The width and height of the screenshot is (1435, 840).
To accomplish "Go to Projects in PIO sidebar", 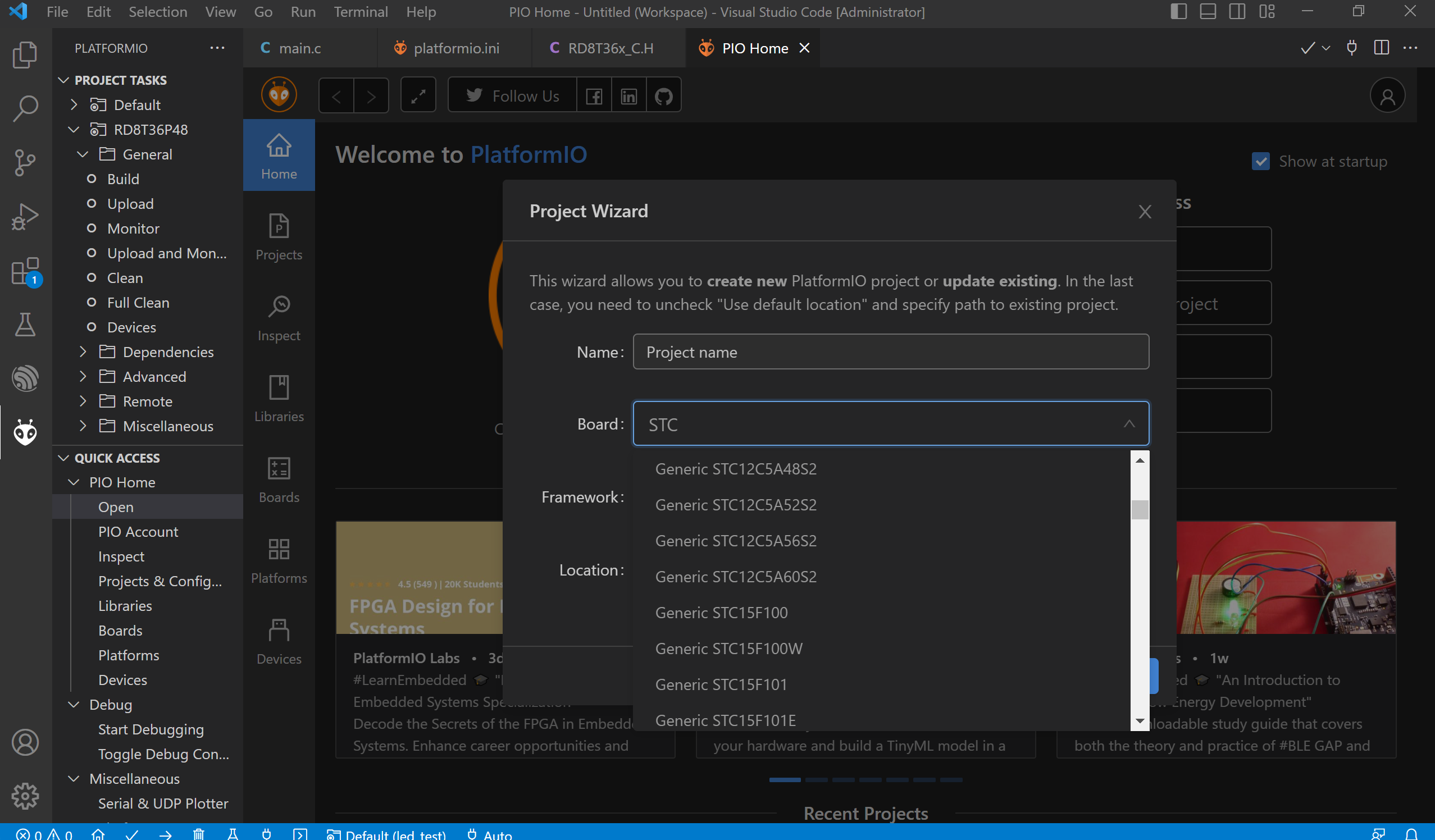I will (x=279, y=237).
